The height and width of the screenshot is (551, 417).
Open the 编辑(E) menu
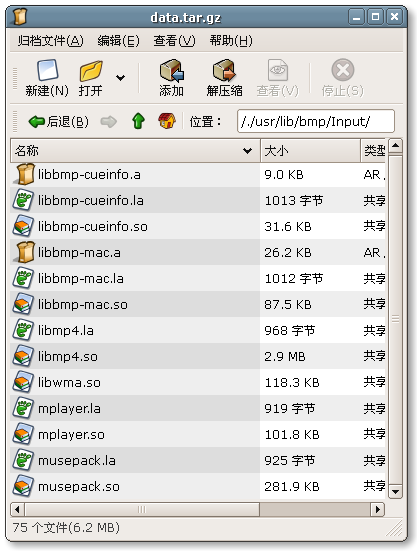pos(118,41)
